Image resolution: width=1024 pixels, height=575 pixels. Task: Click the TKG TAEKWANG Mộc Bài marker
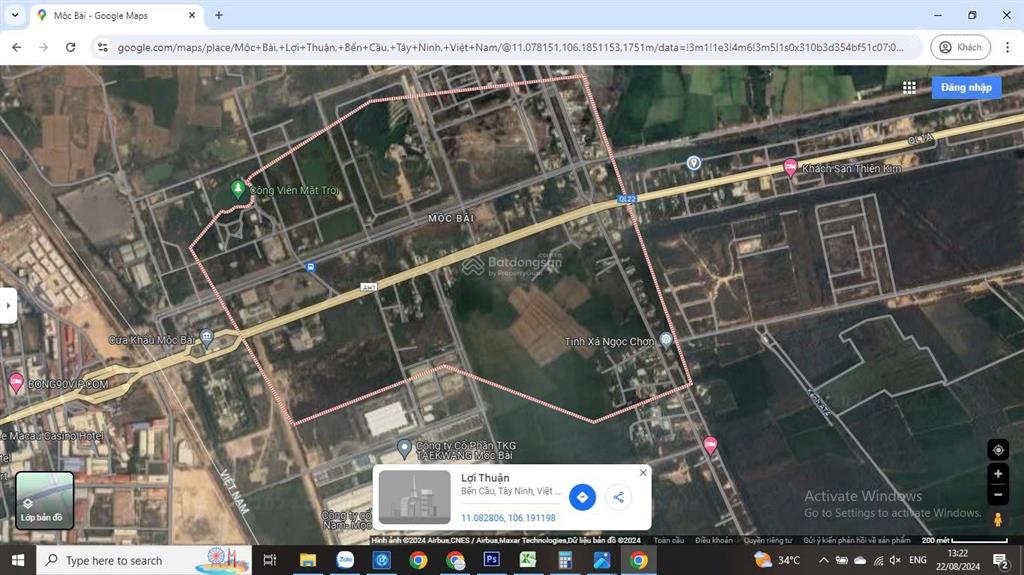[404, 448]
